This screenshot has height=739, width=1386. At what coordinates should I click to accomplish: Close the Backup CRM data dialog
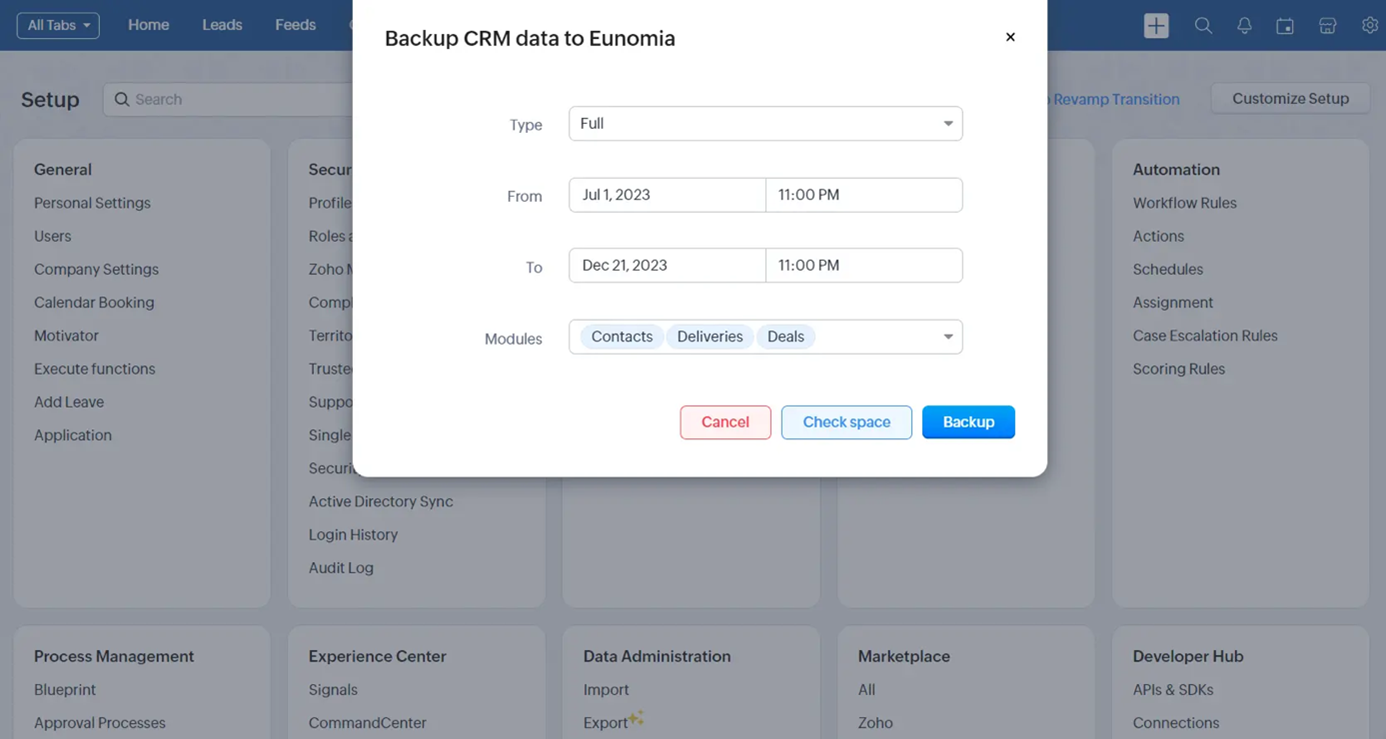[1010, 37]
